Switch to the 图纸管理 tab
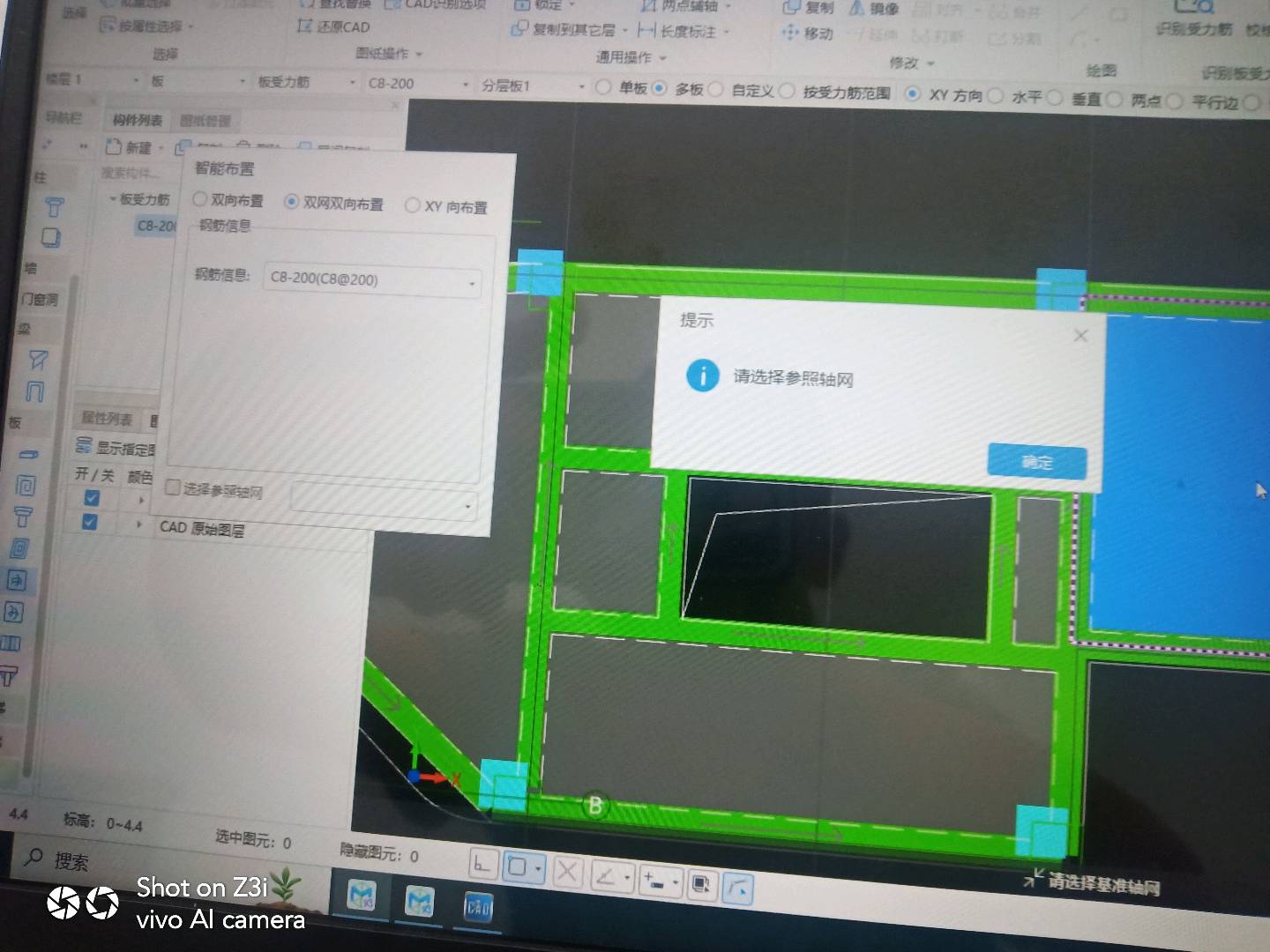Image resolution: width=1270 pixels, height=952 pixels. (x=205, y=121)
